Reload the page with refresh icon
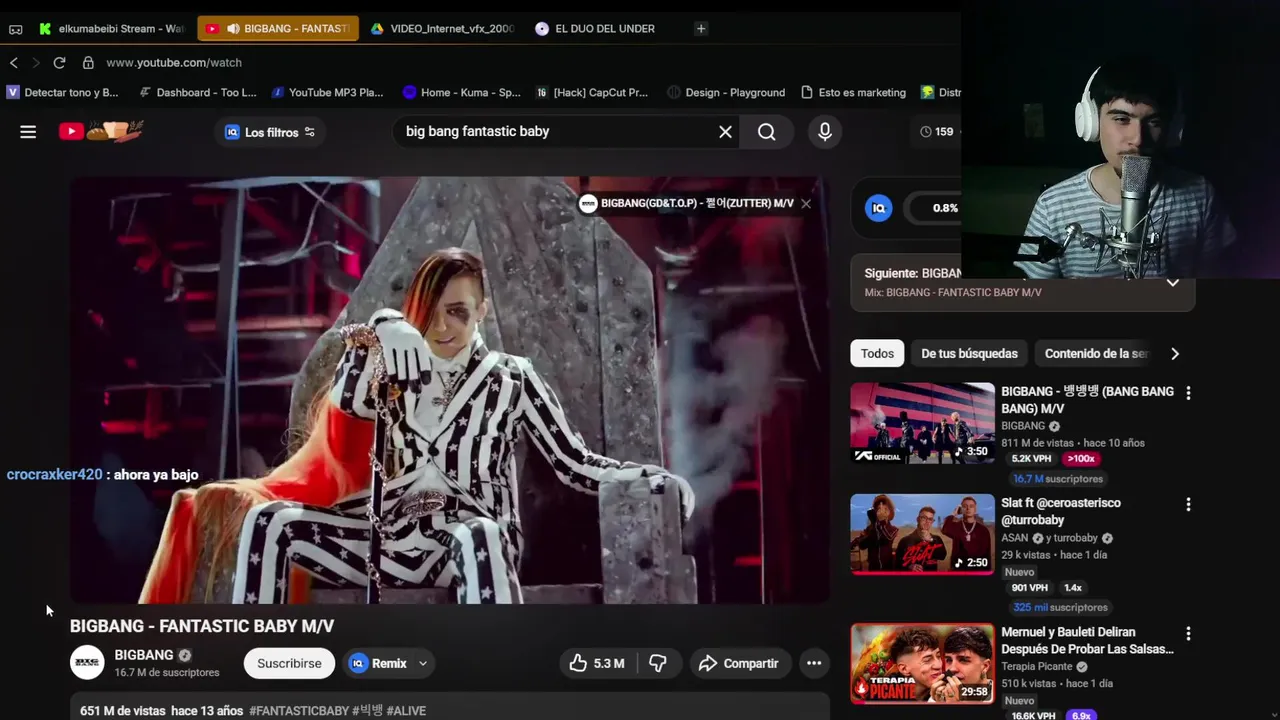The image size is (1280, 720). point(59,62)
